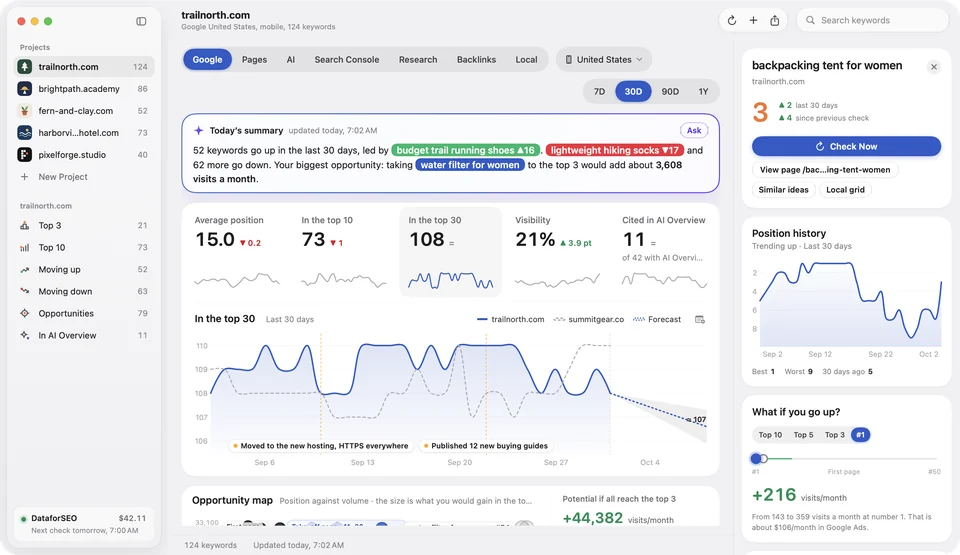Click the plus add icon in toolbar

(753, 20)
